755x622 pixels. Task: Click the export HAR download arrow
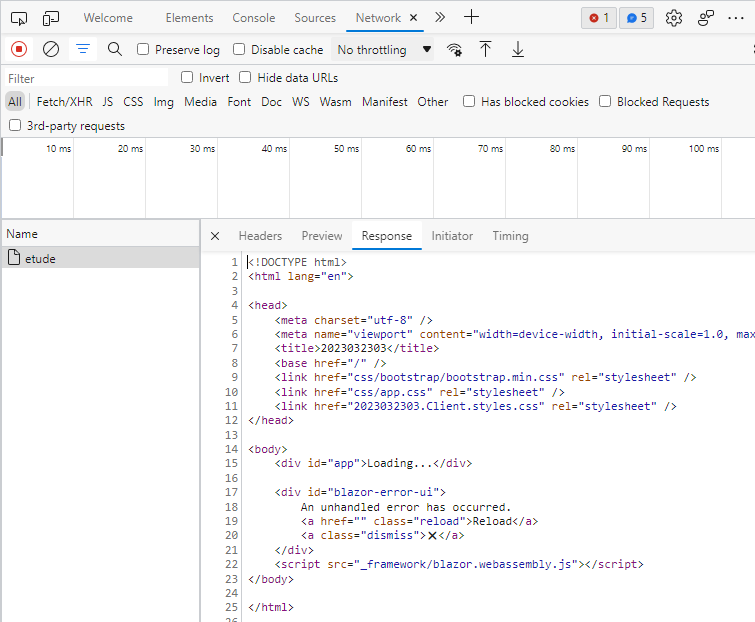(x=518, y=49)
